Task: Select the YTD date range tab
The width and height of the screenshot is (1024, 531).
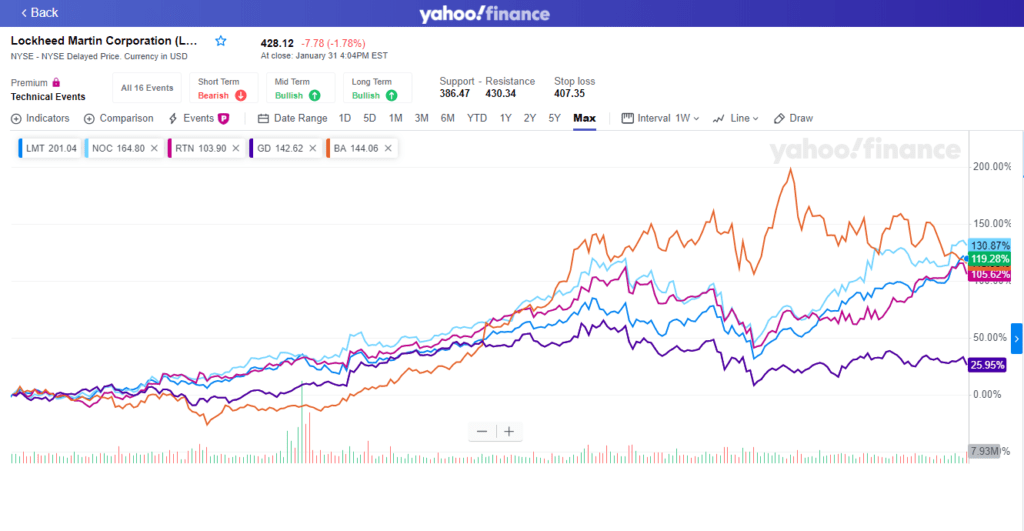Action: [477, 118]
